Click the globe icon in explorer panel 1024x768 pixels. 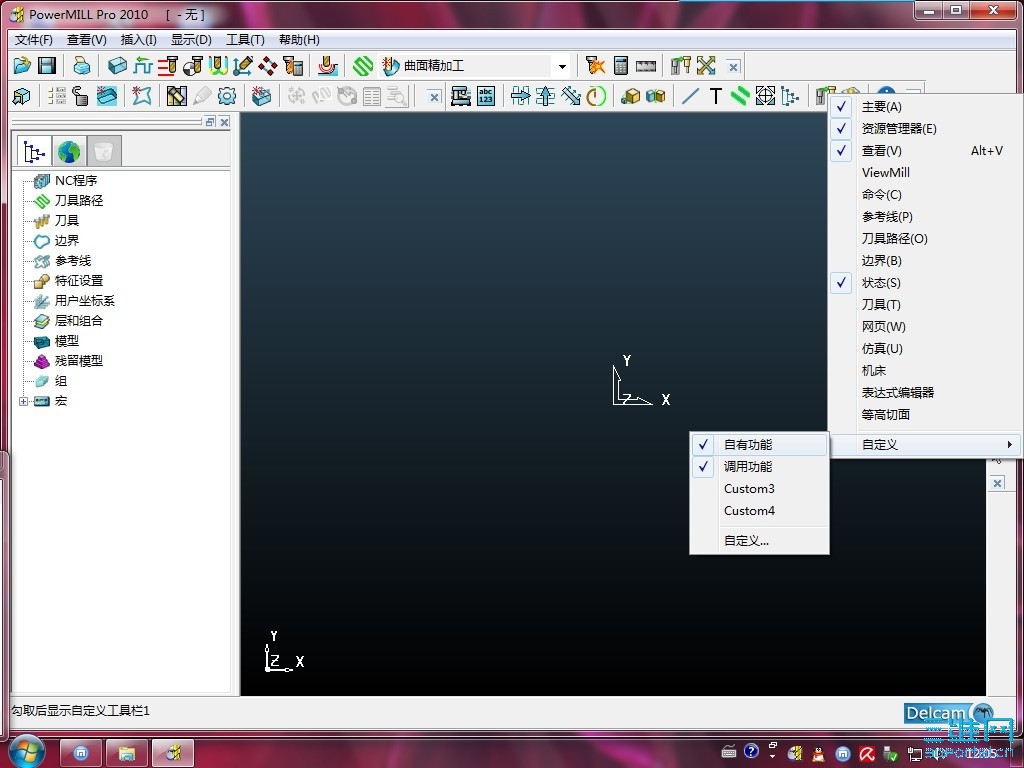tap(69, 152)
